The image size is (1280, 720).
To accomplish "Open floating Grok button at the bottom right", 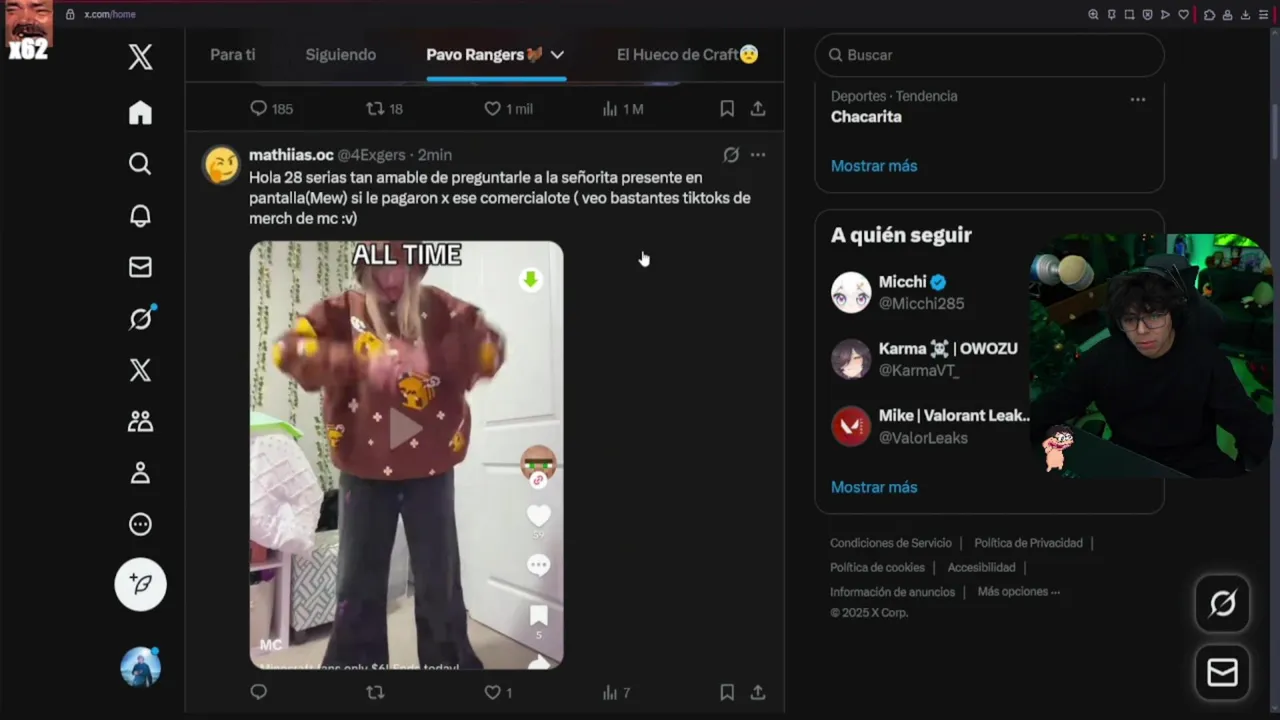I will pos(1222,603).
